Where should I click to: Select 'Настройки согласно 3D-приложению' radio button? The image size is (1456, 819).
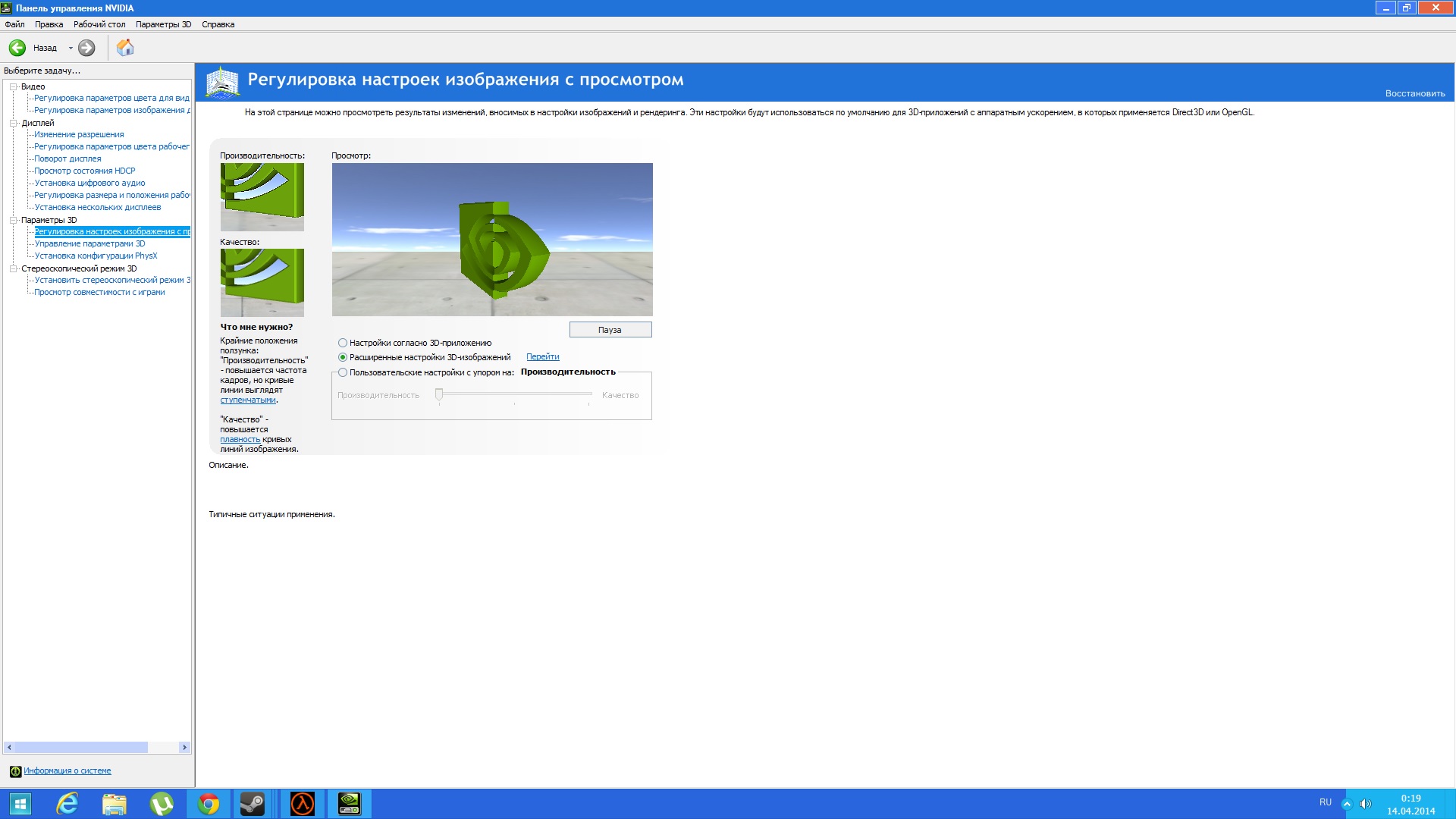coord(343,343)
